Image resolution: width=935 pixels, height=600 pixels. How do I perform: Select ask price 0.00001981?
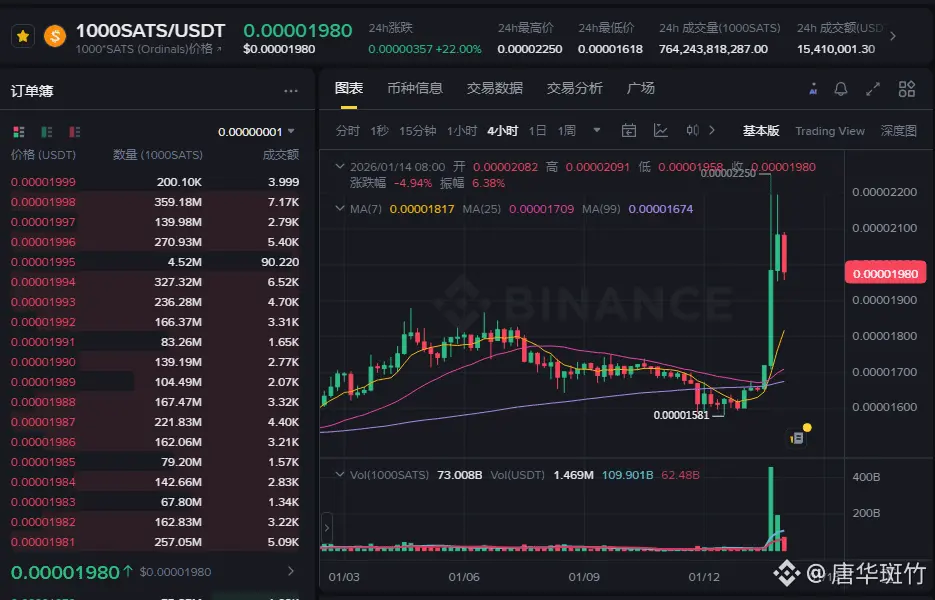click(43, 542)
